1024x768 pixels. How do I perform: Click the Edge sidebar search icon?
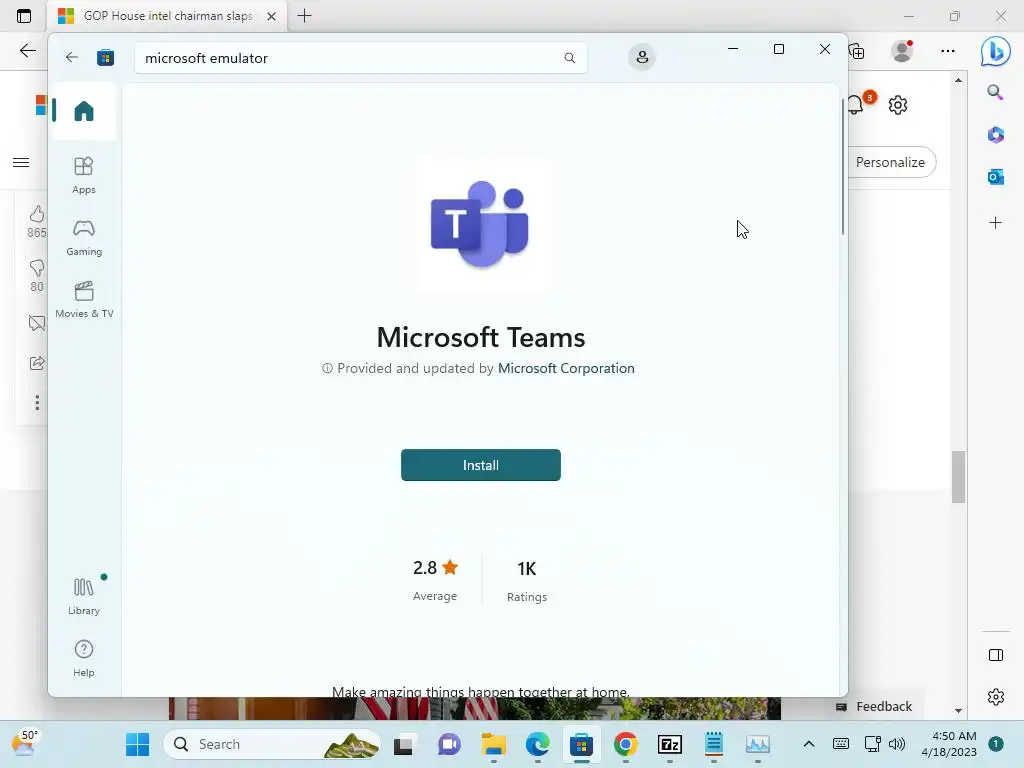coord(995,93)
